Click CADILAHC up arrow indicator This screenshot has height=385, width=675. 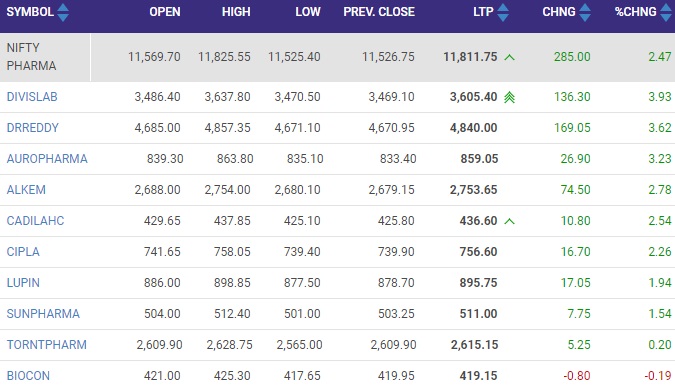click(509, 221)
